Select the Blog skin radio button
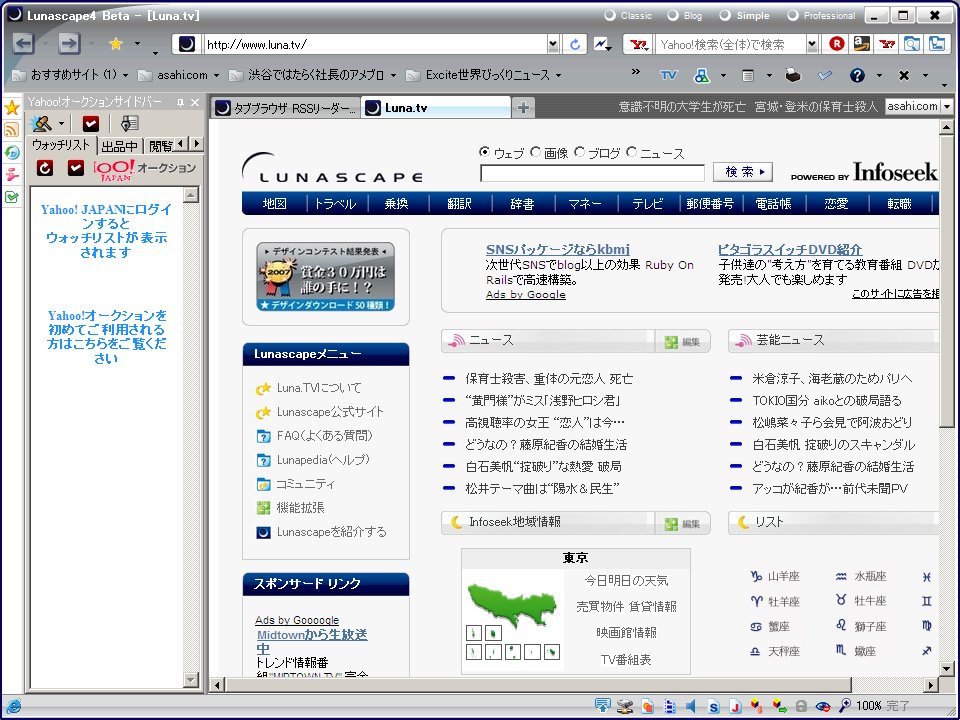The height and width of the screenshot is (720, 960). (x=673, y=15)
